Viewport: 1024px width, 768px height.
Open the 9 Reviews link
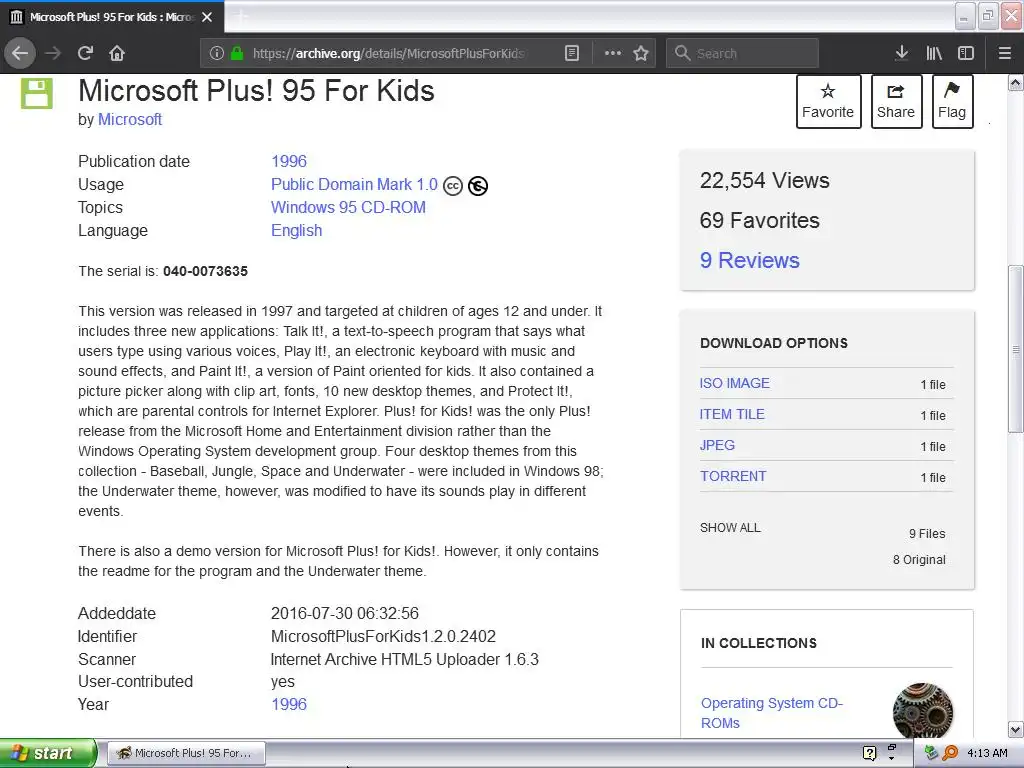(x=750, y=261)
